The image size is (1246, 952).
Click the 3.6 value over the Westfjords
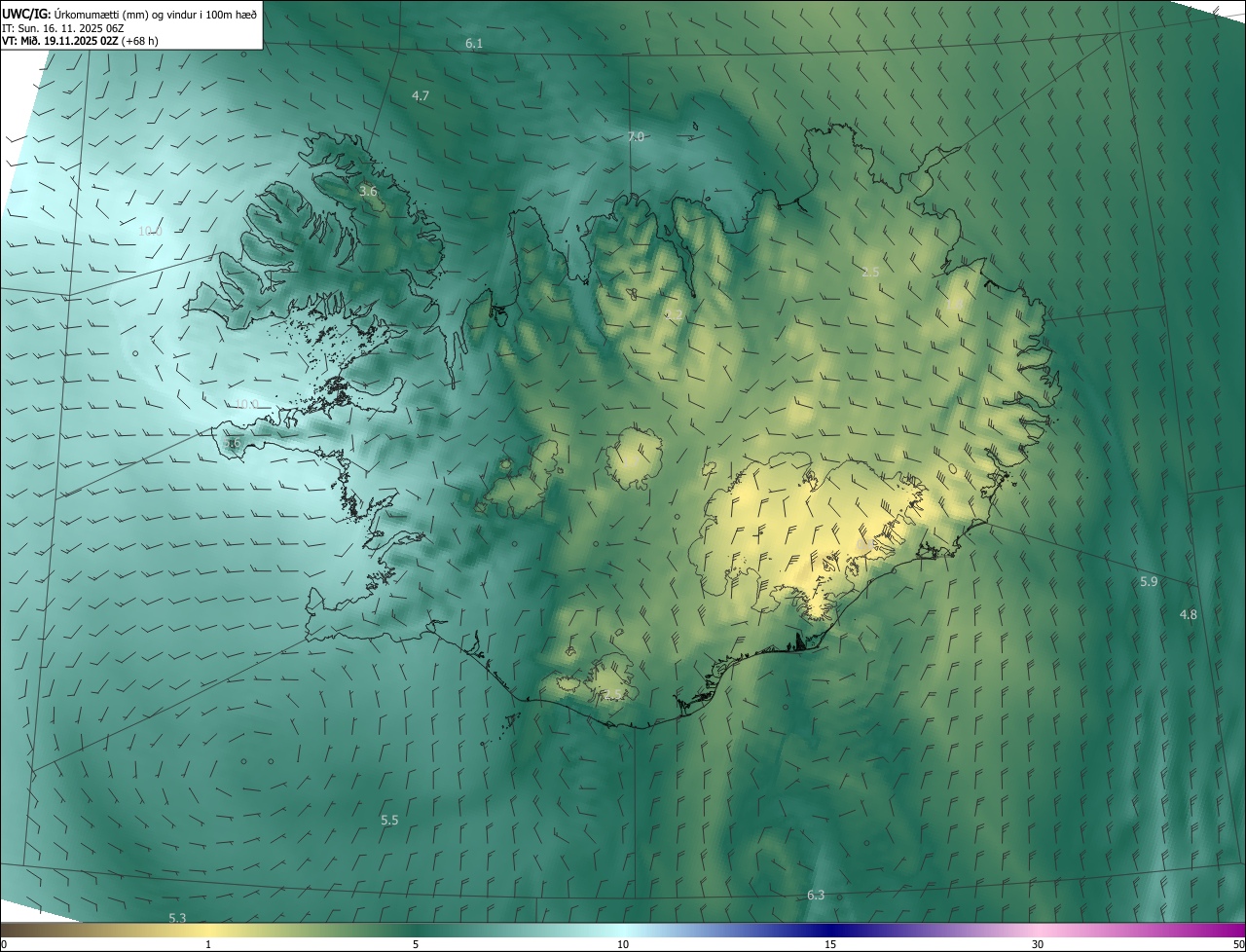coord(368,191)
